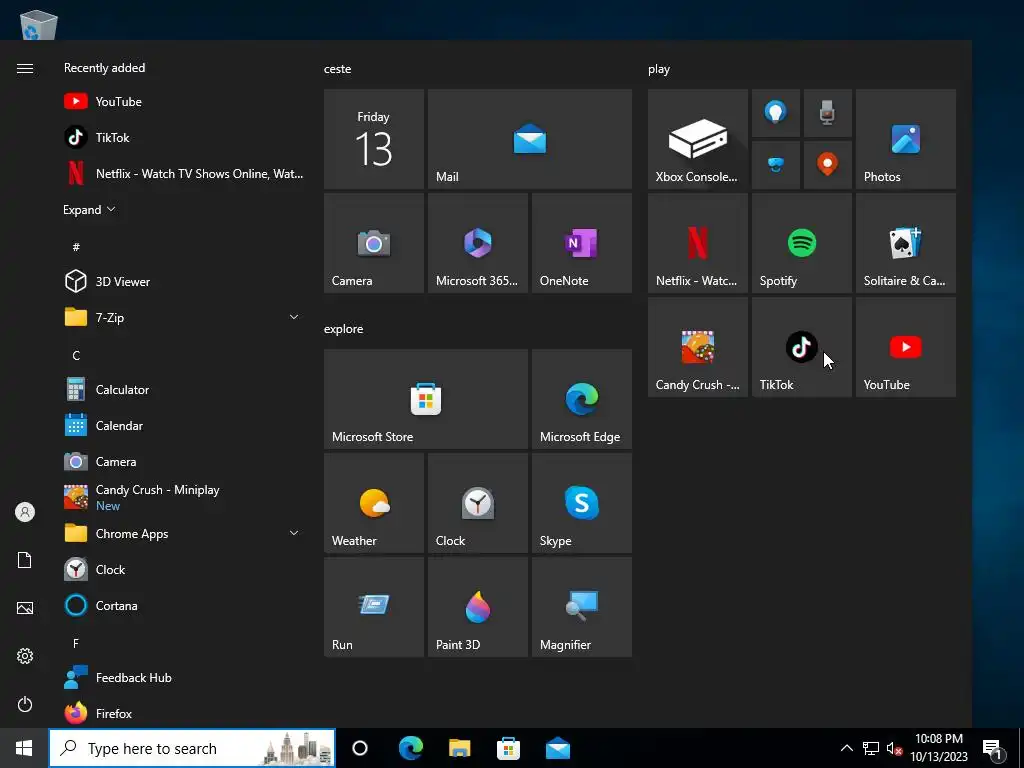1024x768 pixels.
Task: Launch the Spotify tile
Action: [x=802, y=243]
